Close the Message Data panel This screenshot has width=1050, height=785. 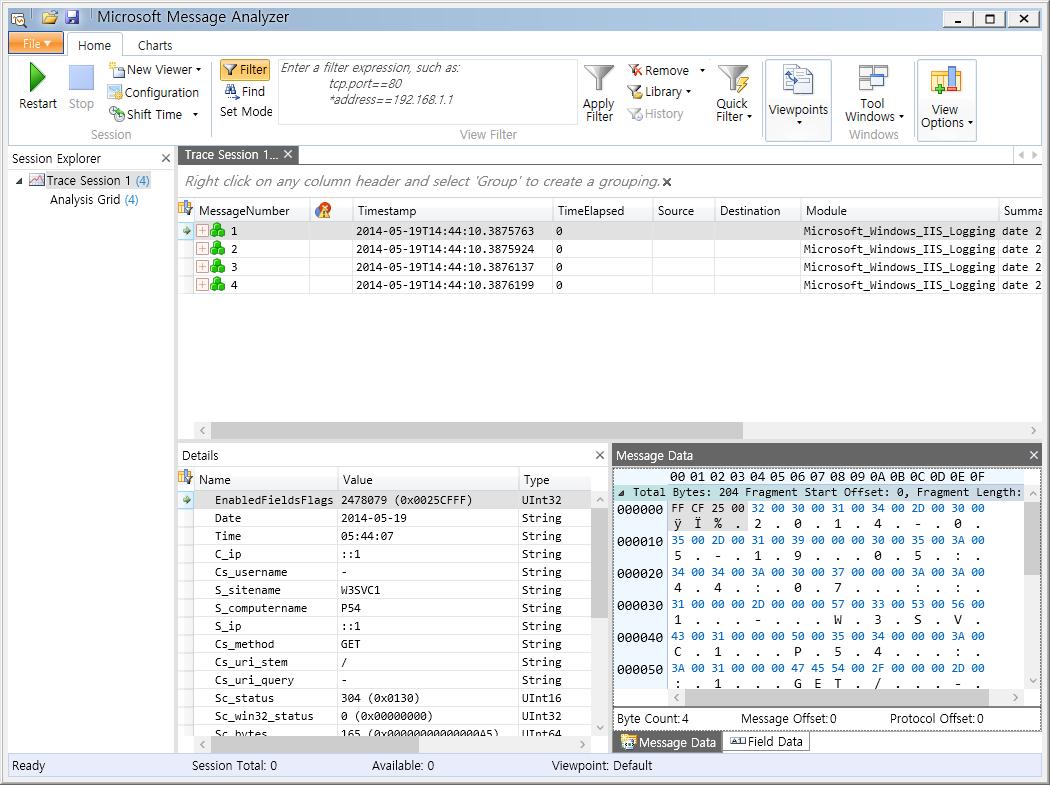pyautogui.click(x=1034, y=455)
